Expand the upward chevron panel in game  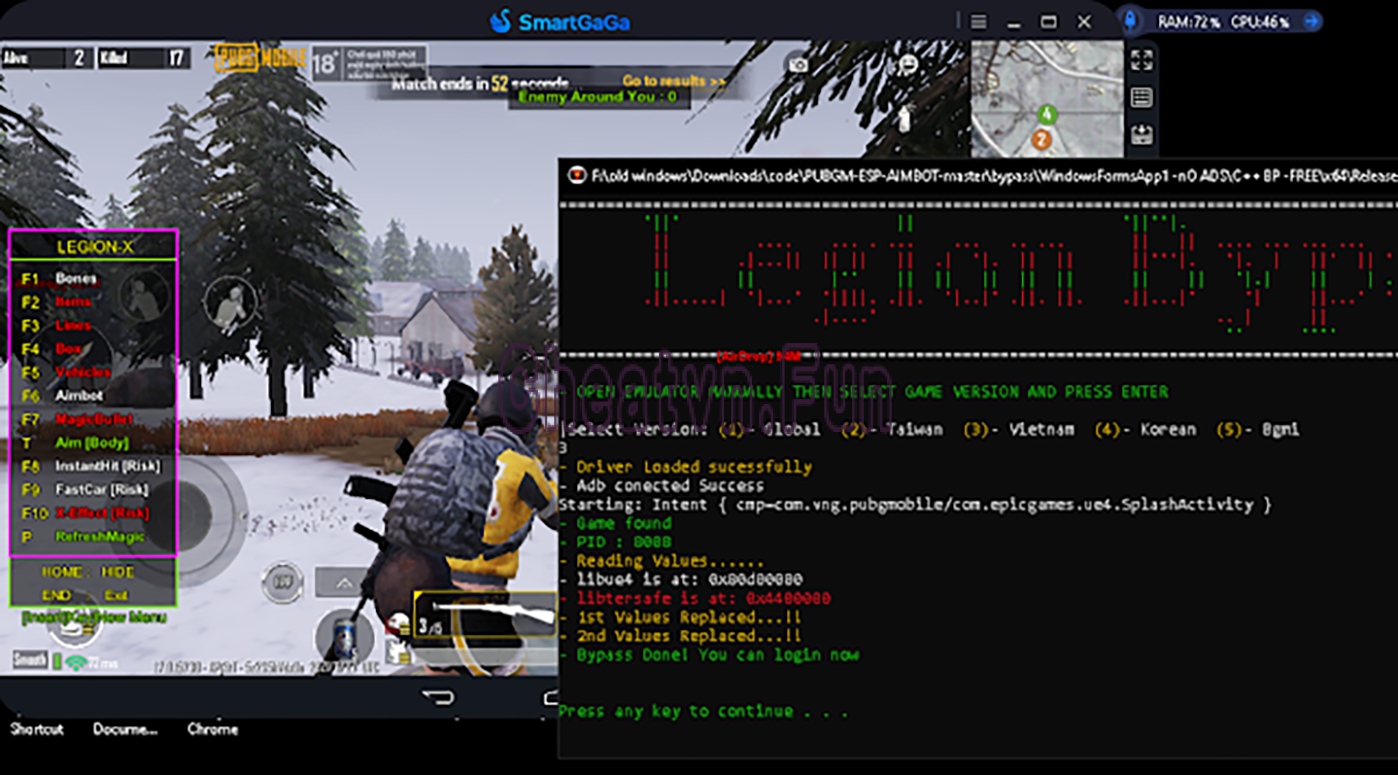pos(343,583)
